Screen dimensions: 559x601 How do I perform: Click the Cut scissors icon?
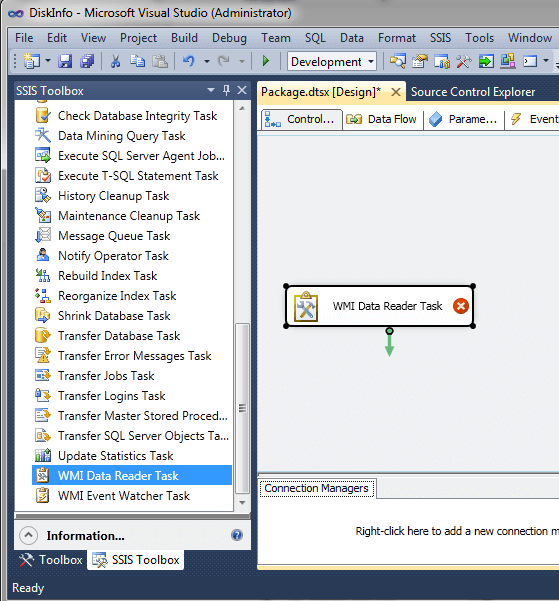pos(115,61)
